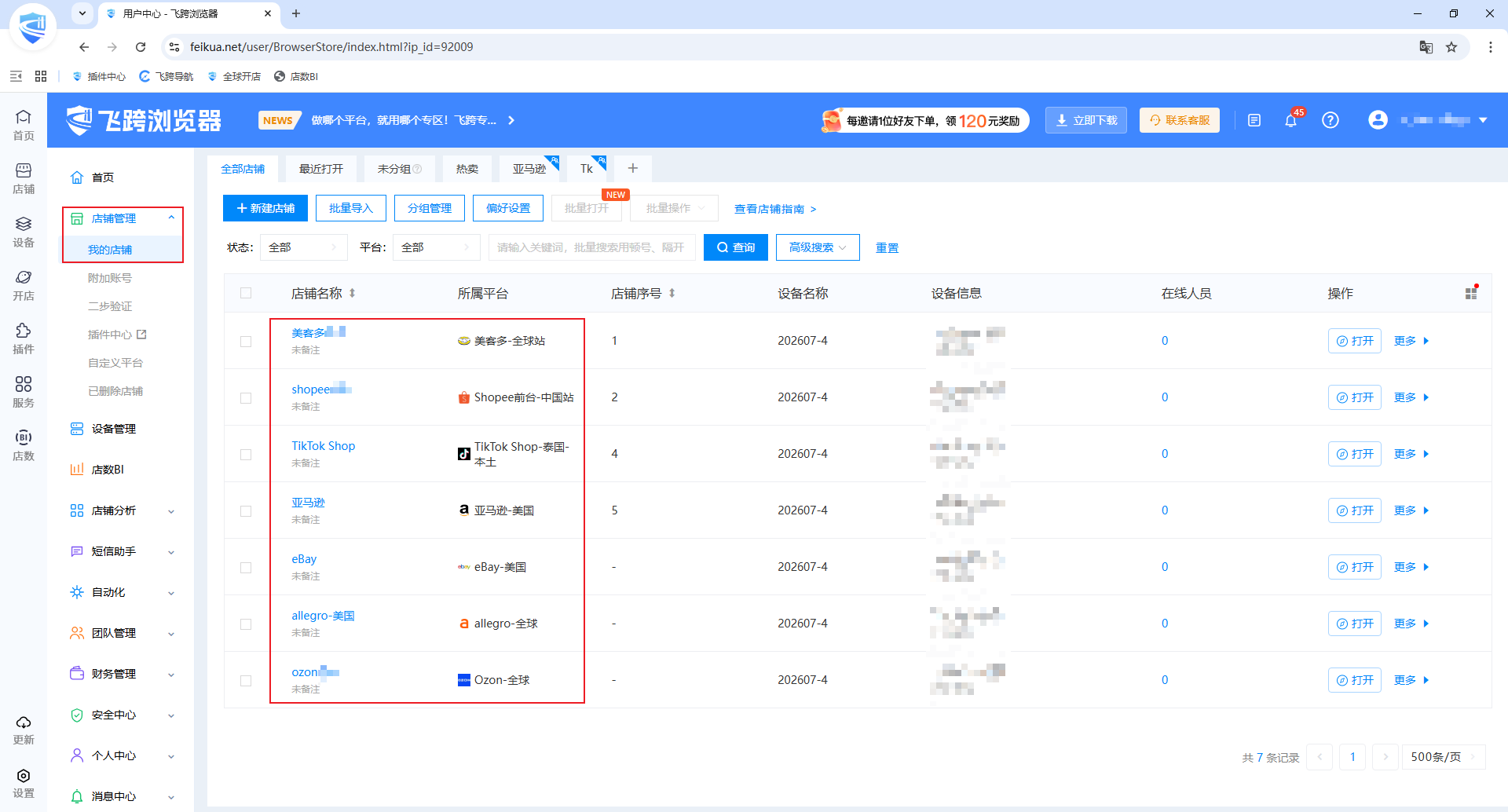The height and width of the screenshot is (812, 1508).
Task: Expand the 短信助手 sidebar section
Action: (x=171, y=552)
